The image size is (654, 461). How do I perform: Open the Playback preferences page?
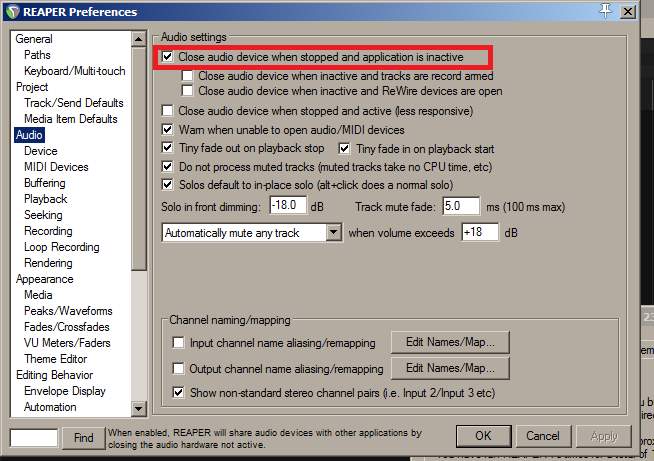[45, 199]
